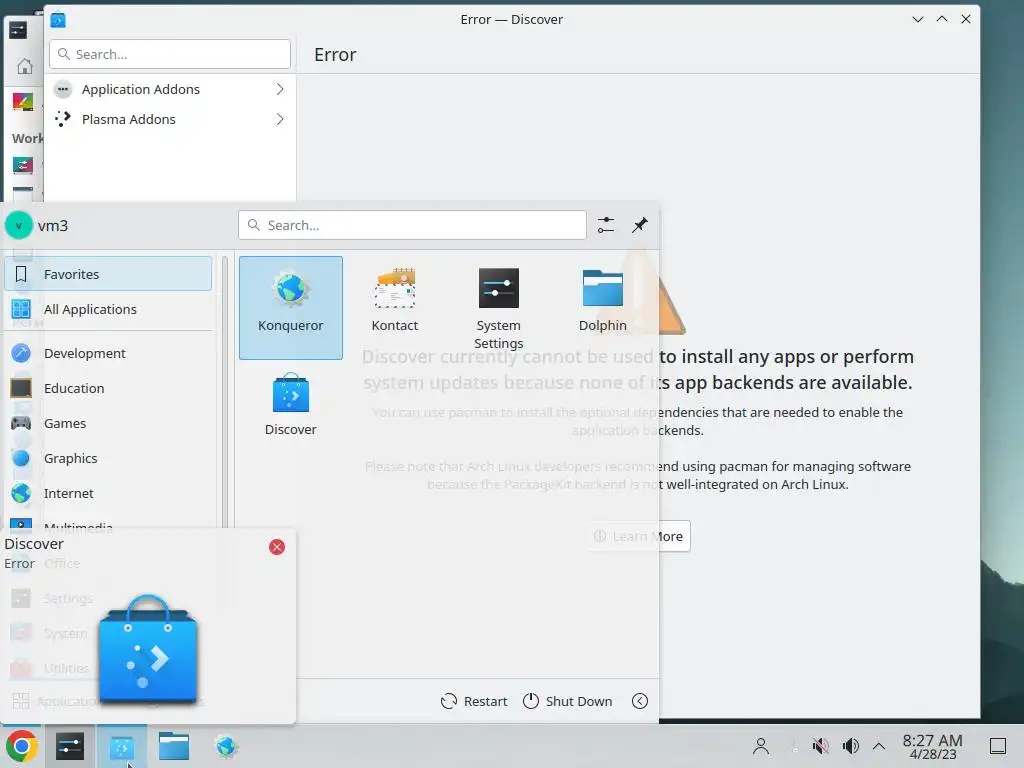This screenshot has height=768, width=1024.
Task: Click the Discover taskbar entry
Action: (x=122, y=746)
